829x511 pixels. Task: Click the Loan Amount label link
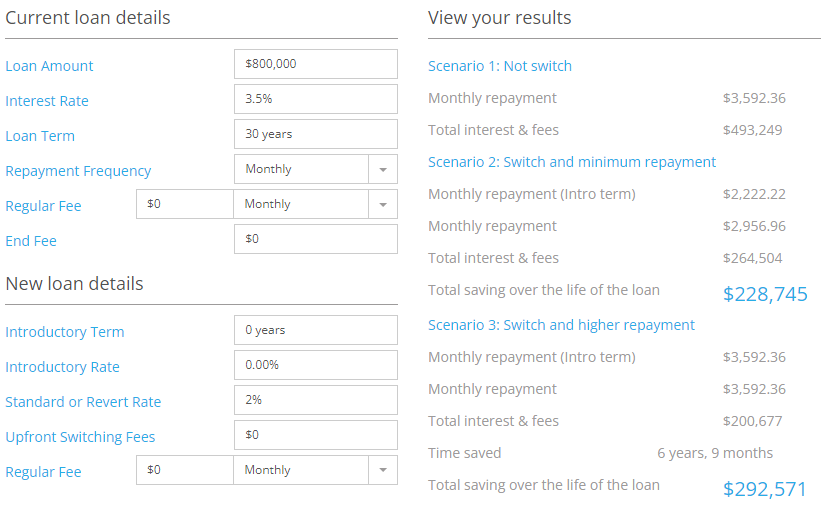tap(49, 66)
